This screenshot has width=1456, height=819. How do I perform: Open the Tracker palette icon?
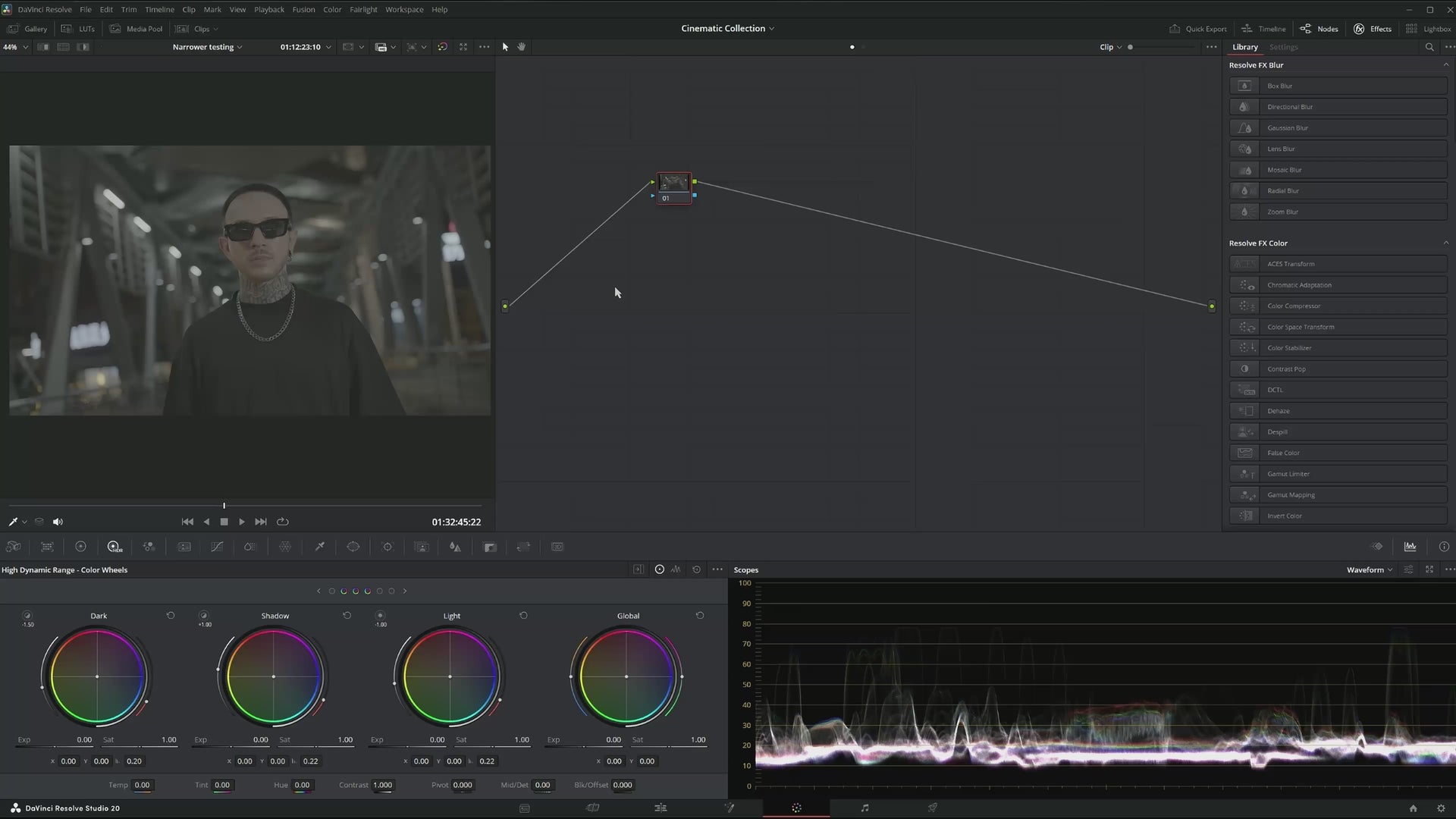click(x=388, y=547)
